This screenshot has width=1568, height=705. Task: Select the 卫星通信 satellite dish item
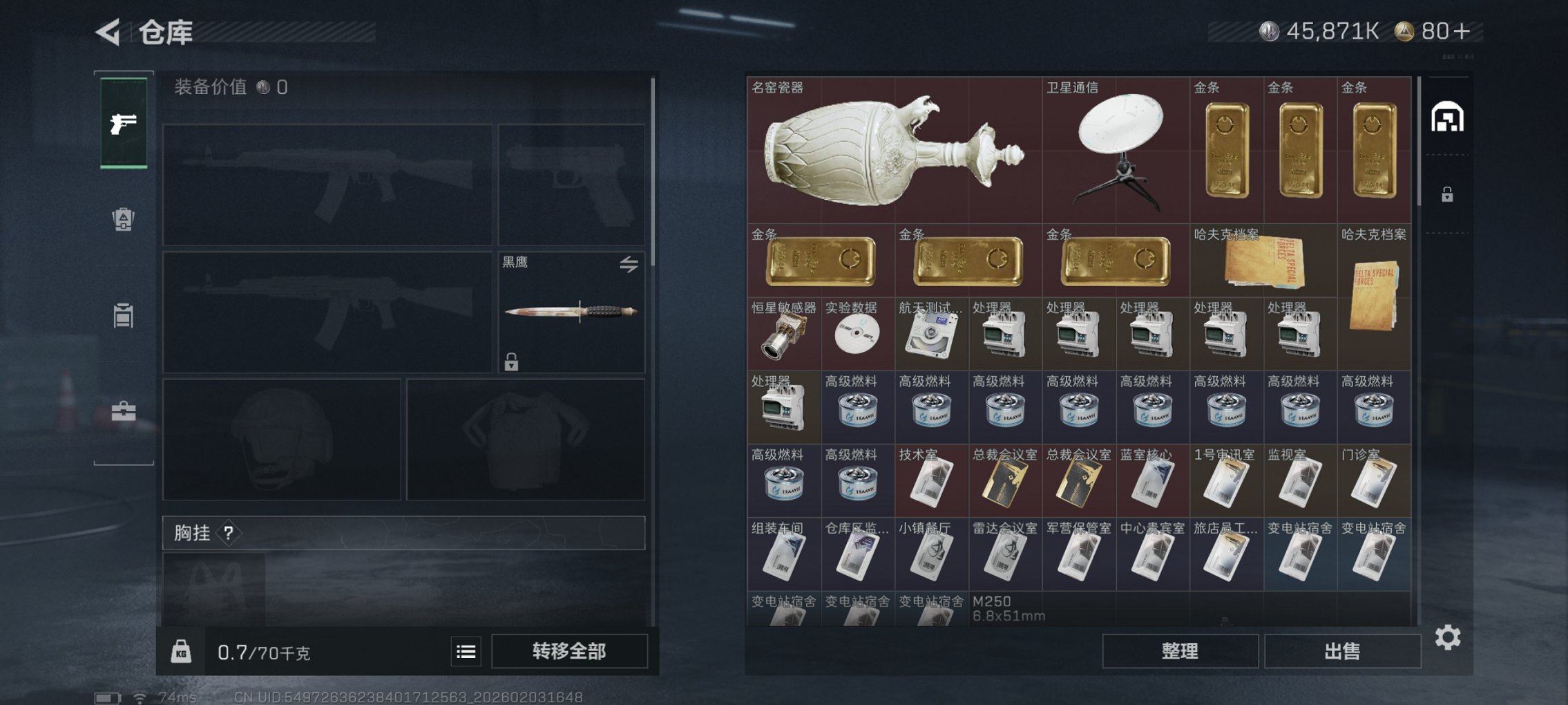(1116, 150)
